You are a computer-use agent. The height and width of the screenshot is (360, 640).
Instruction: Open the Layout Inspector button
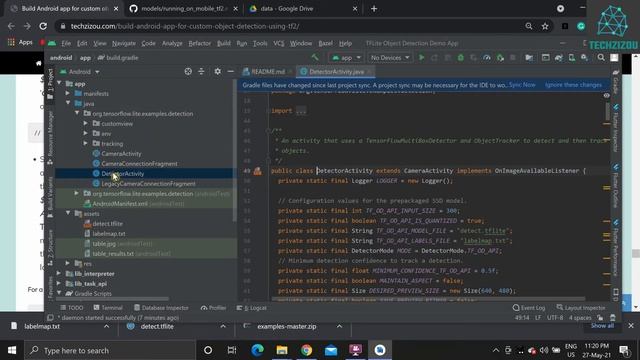(581, 308)
